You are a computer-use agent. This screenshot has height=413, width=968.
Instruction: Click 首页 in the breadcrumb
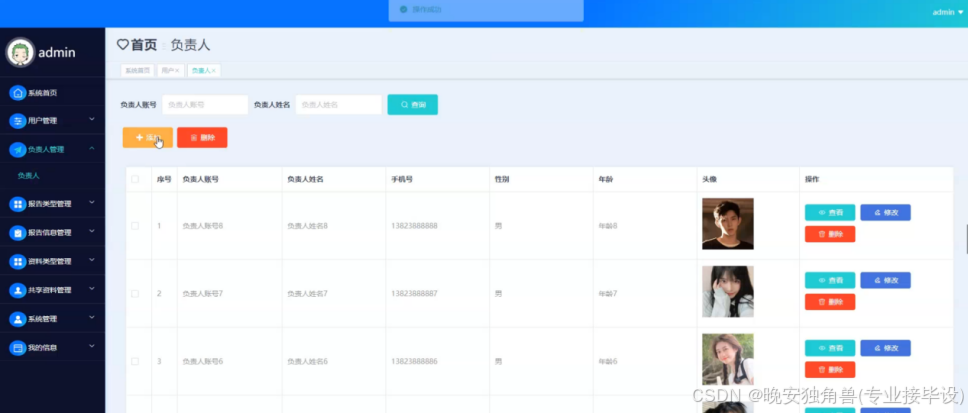[144, 44]
